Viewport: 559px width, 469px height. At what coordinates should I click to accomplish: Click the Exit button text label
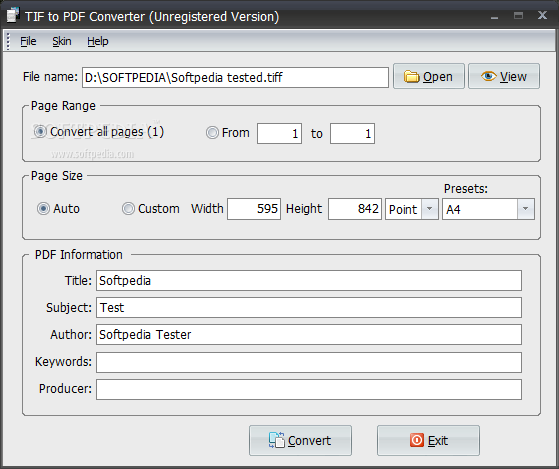[x=438, y=440]
